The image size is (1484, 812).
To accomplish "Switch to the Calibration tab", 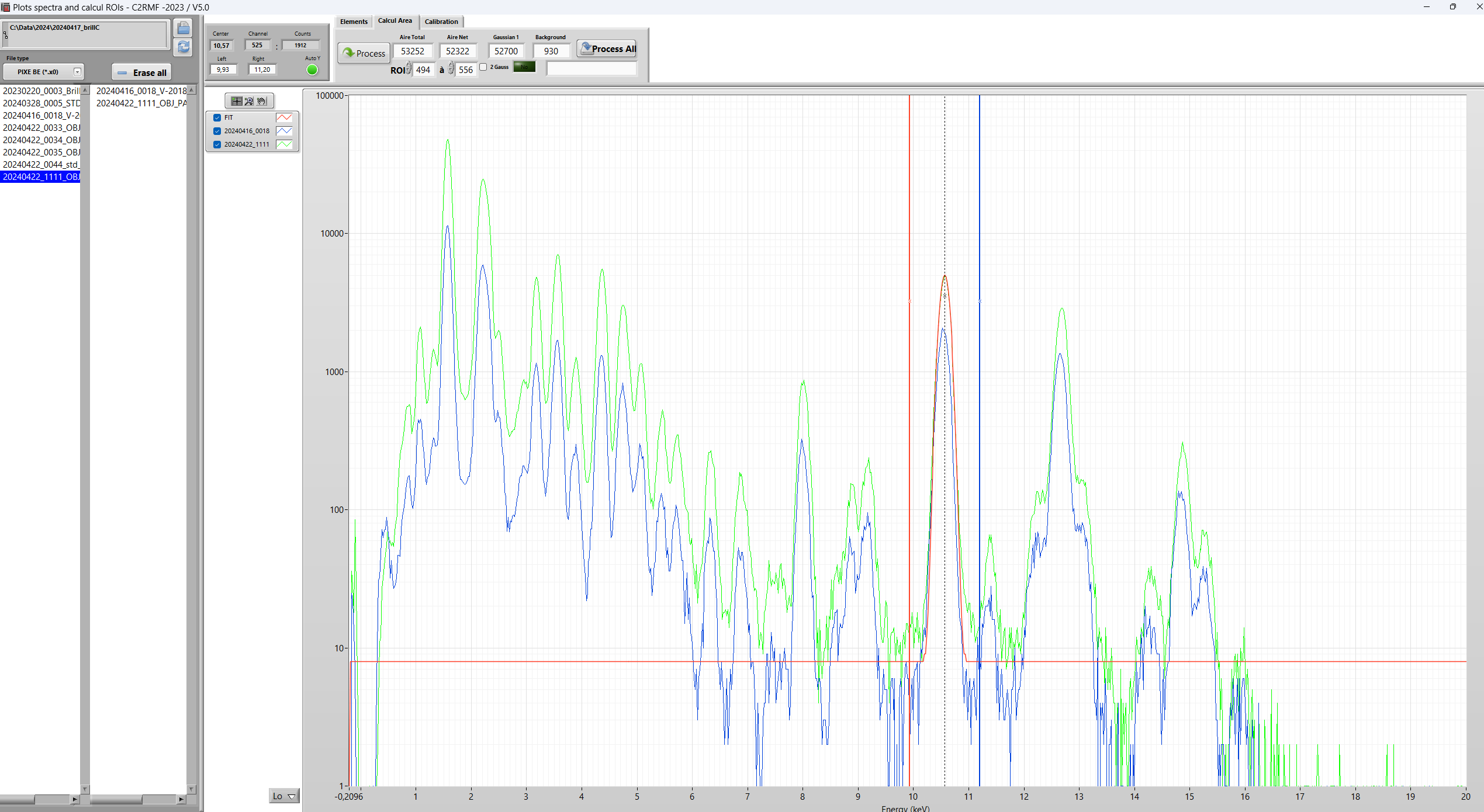I will point(441,22).
